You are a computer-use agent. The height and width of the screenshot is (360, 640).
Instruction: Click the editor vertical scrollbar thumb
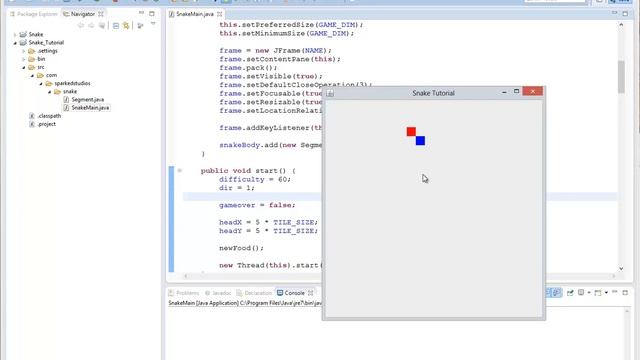pos(621,77)
